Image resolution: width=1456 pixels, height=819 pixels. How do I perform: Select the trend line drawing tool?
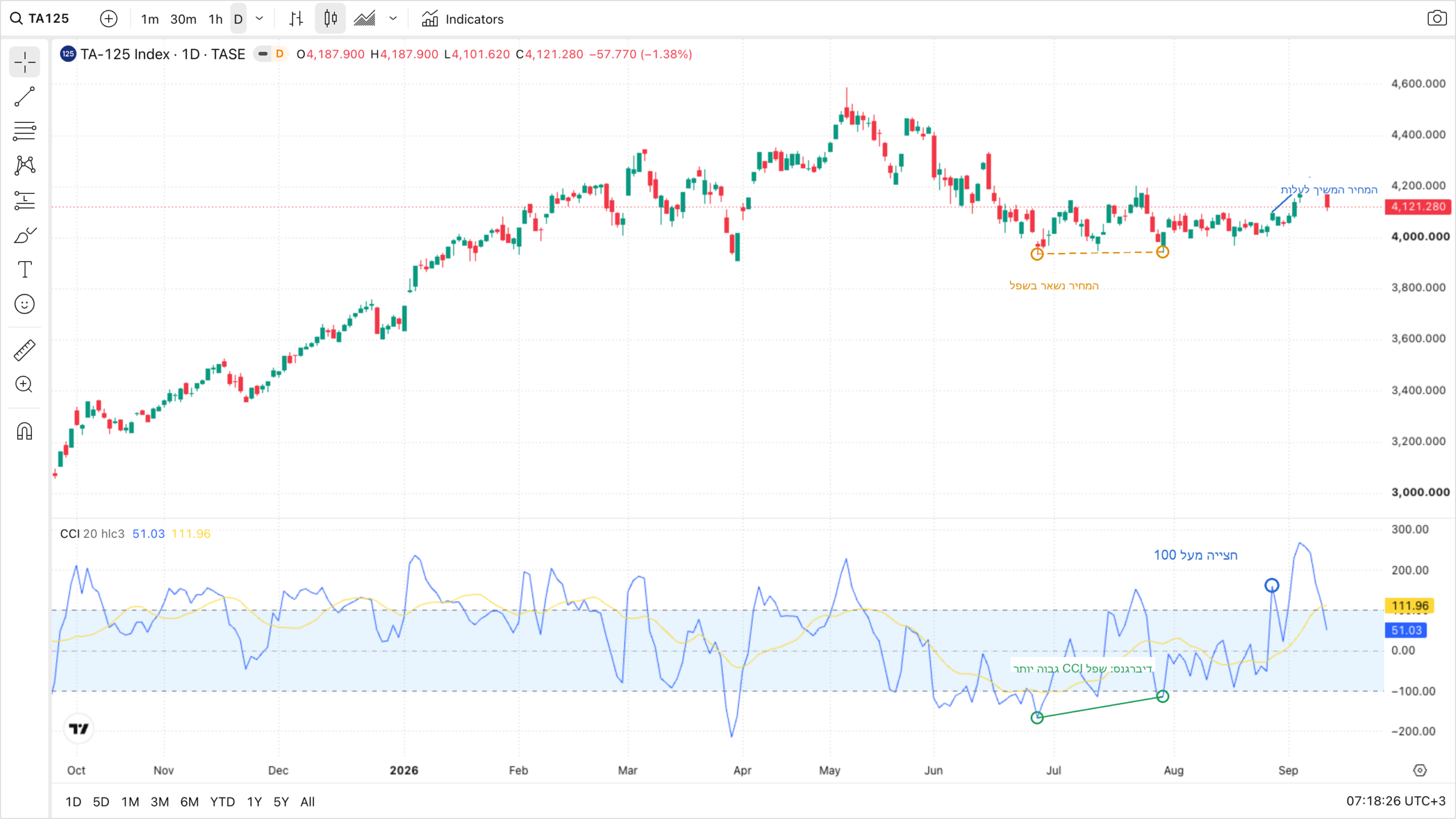(24, 97)
